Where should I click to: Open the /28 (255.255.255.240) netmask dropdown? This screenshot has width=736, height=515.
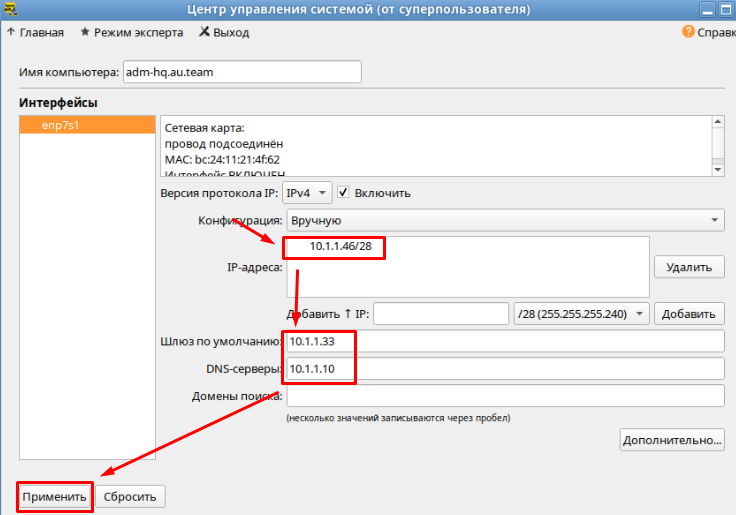click(580, 314)
